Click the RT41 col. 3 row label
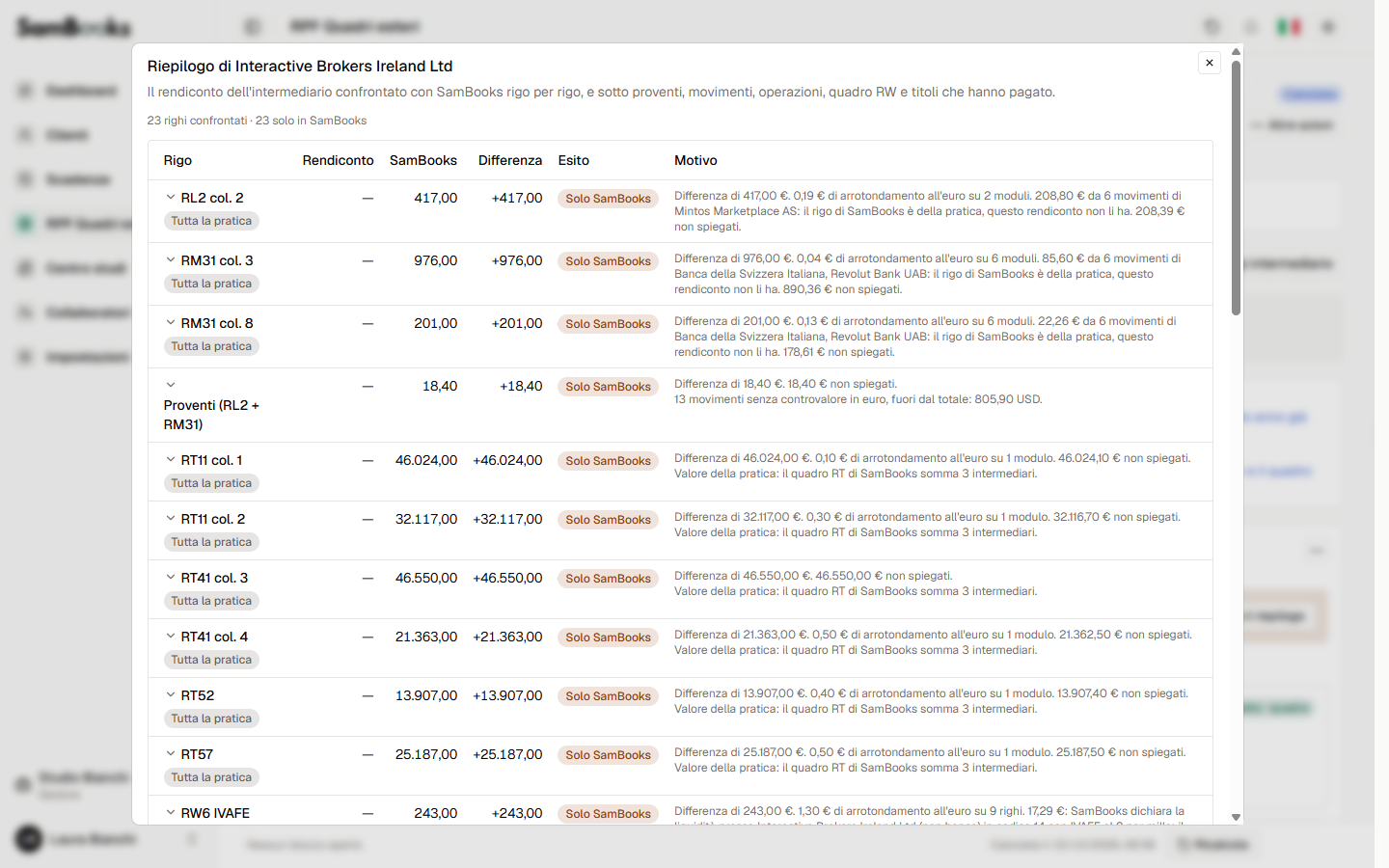 coord(214,578)
